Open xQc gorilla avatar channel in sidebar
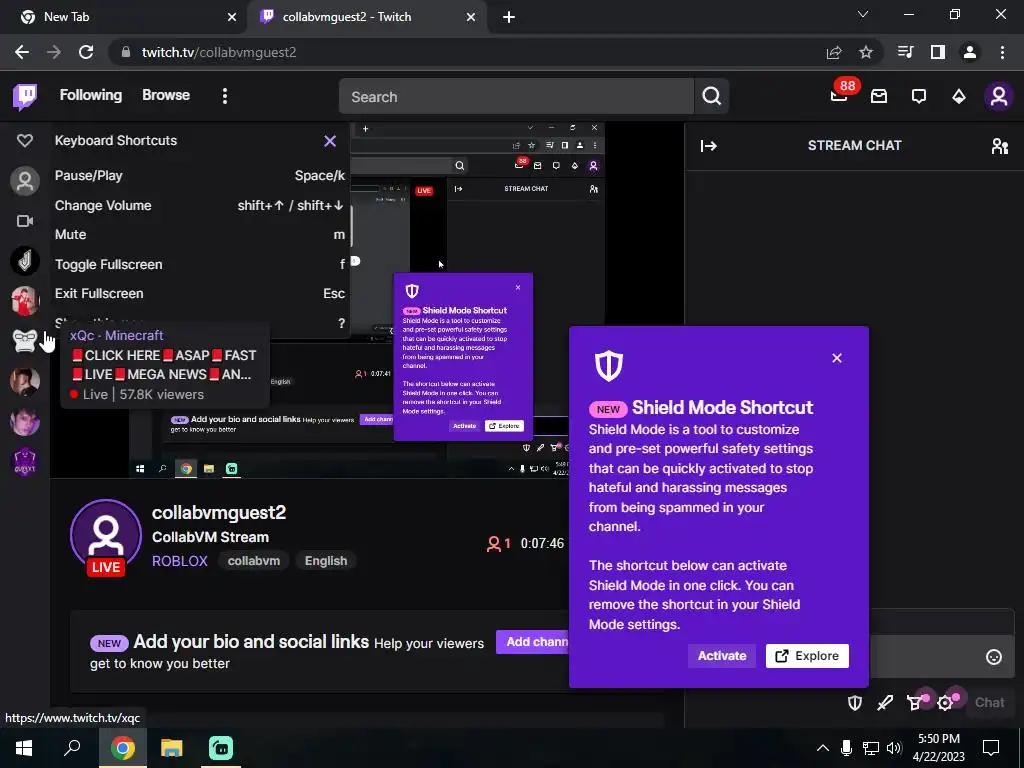 [25, 341]
